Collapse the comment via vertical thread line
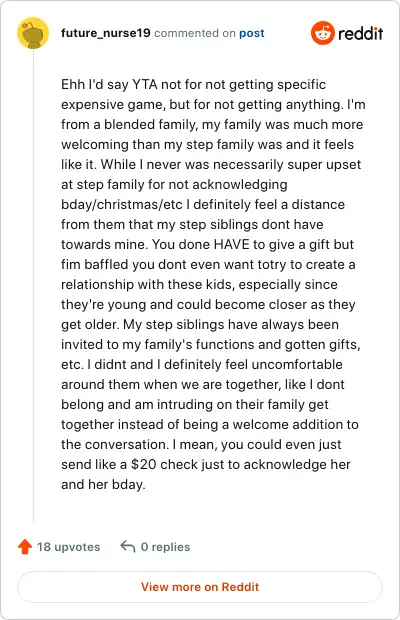400x620 pixels. [33, 286]
